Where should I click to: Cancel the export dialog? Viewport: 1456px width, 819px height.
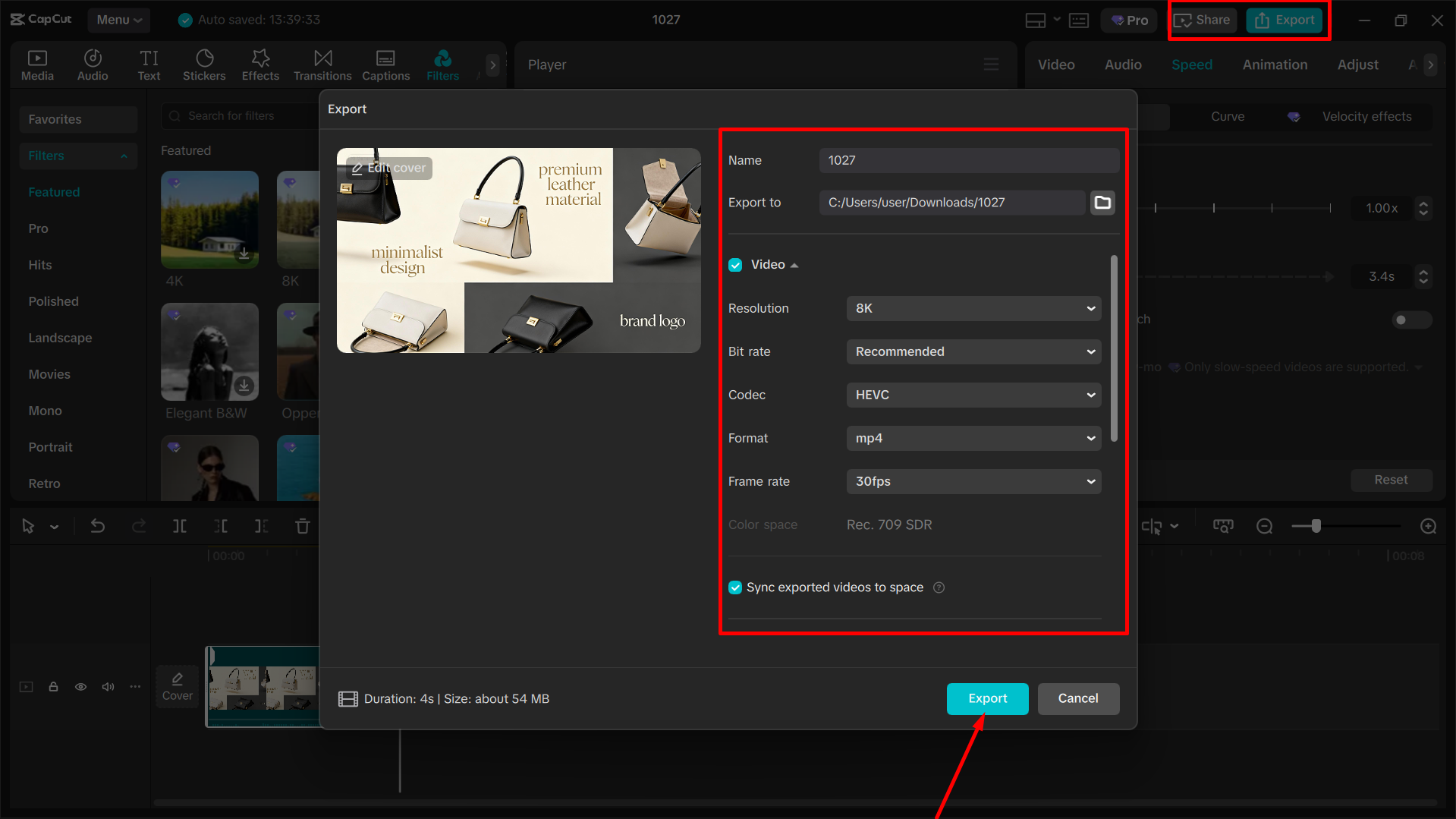pos(1078,698)
